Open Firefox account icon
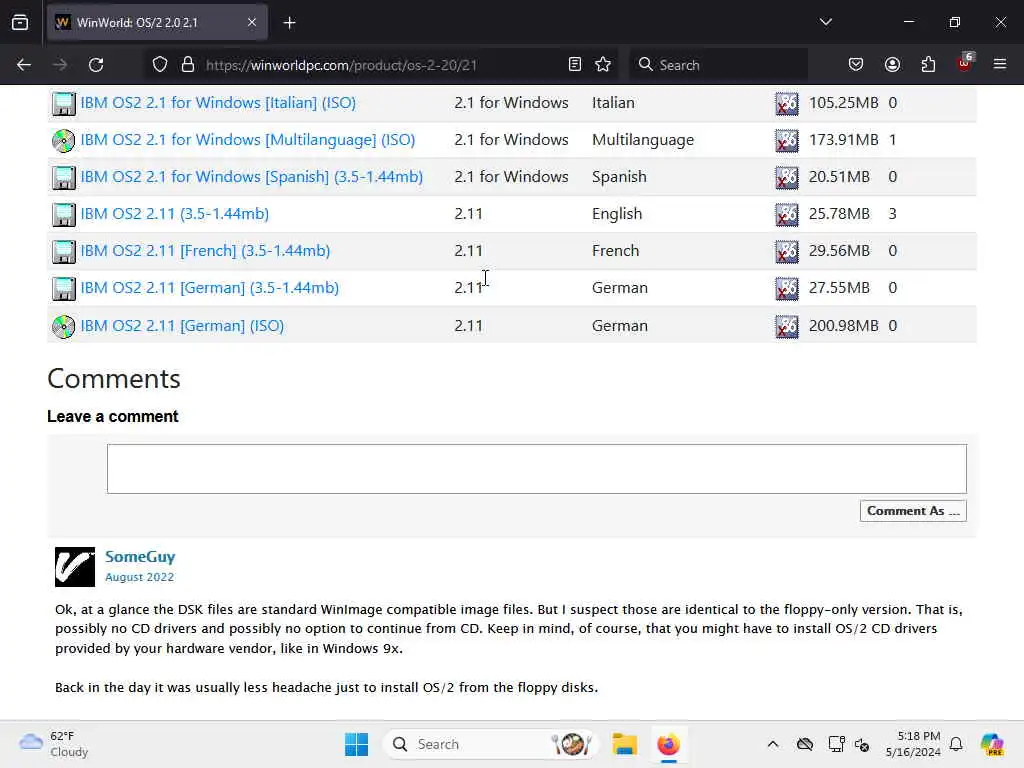 click(x=892, y=65)
